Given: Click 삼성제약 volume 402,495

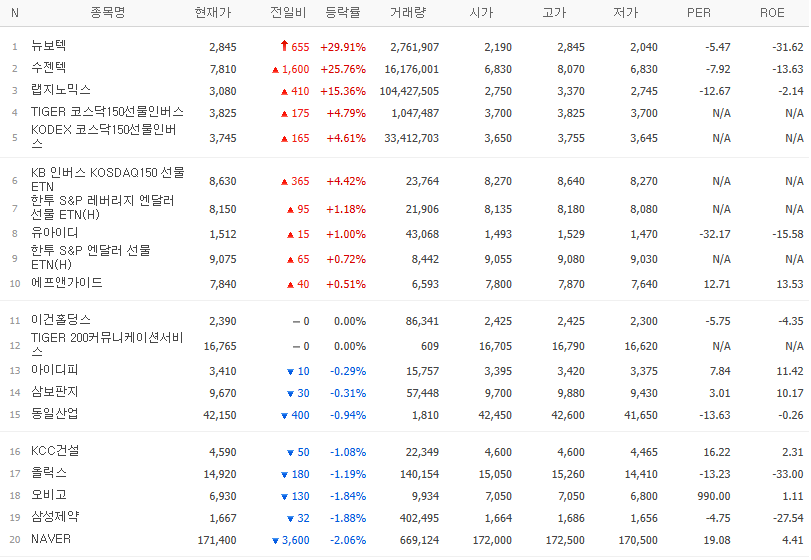Looking at the screenshot, I should point(419,518).
